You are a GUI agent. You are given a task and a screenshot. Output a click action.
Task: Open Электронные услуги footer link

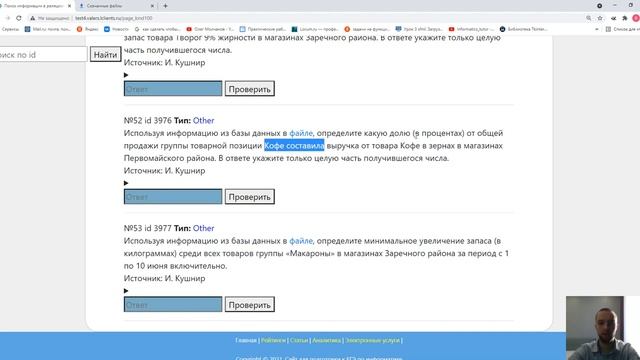tap(372, 340)
